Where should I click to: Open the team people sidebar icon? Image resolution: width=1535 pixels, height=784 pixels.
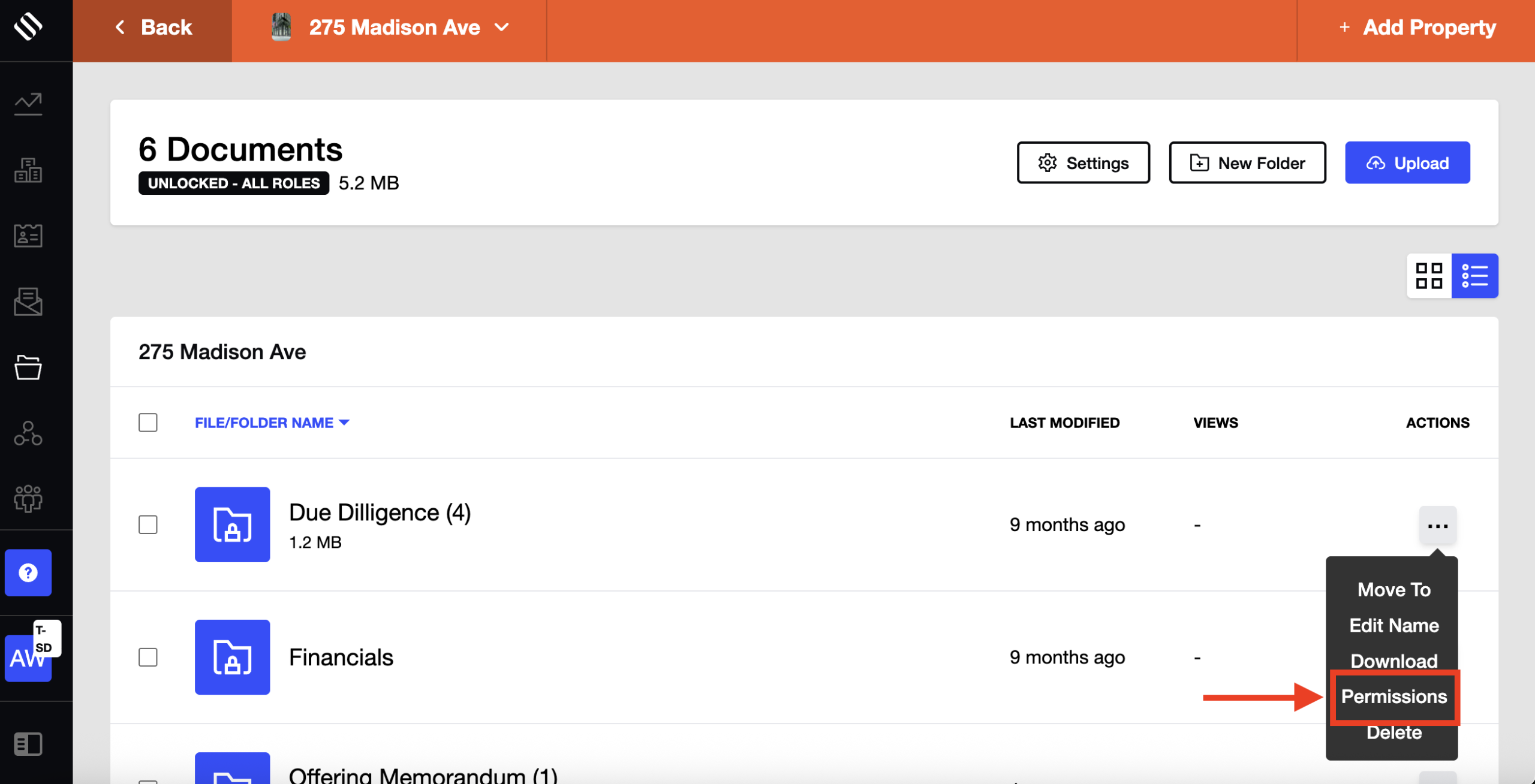[x=28, y=498]
